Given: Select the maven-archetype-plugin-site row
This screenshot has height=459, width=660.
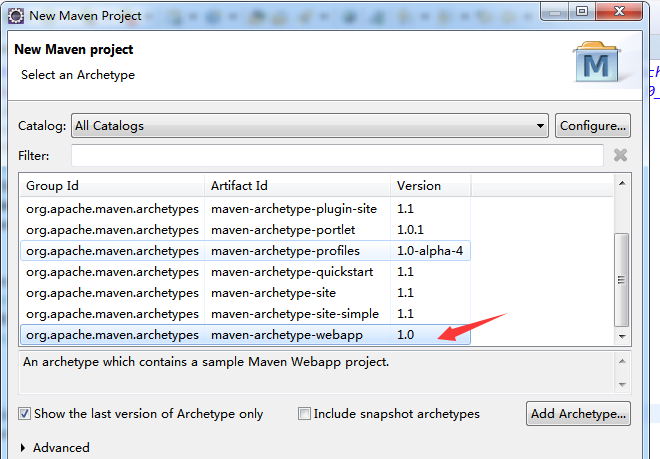Looking at the screenshot, I should pyautogui.click(x=245, y=209).
